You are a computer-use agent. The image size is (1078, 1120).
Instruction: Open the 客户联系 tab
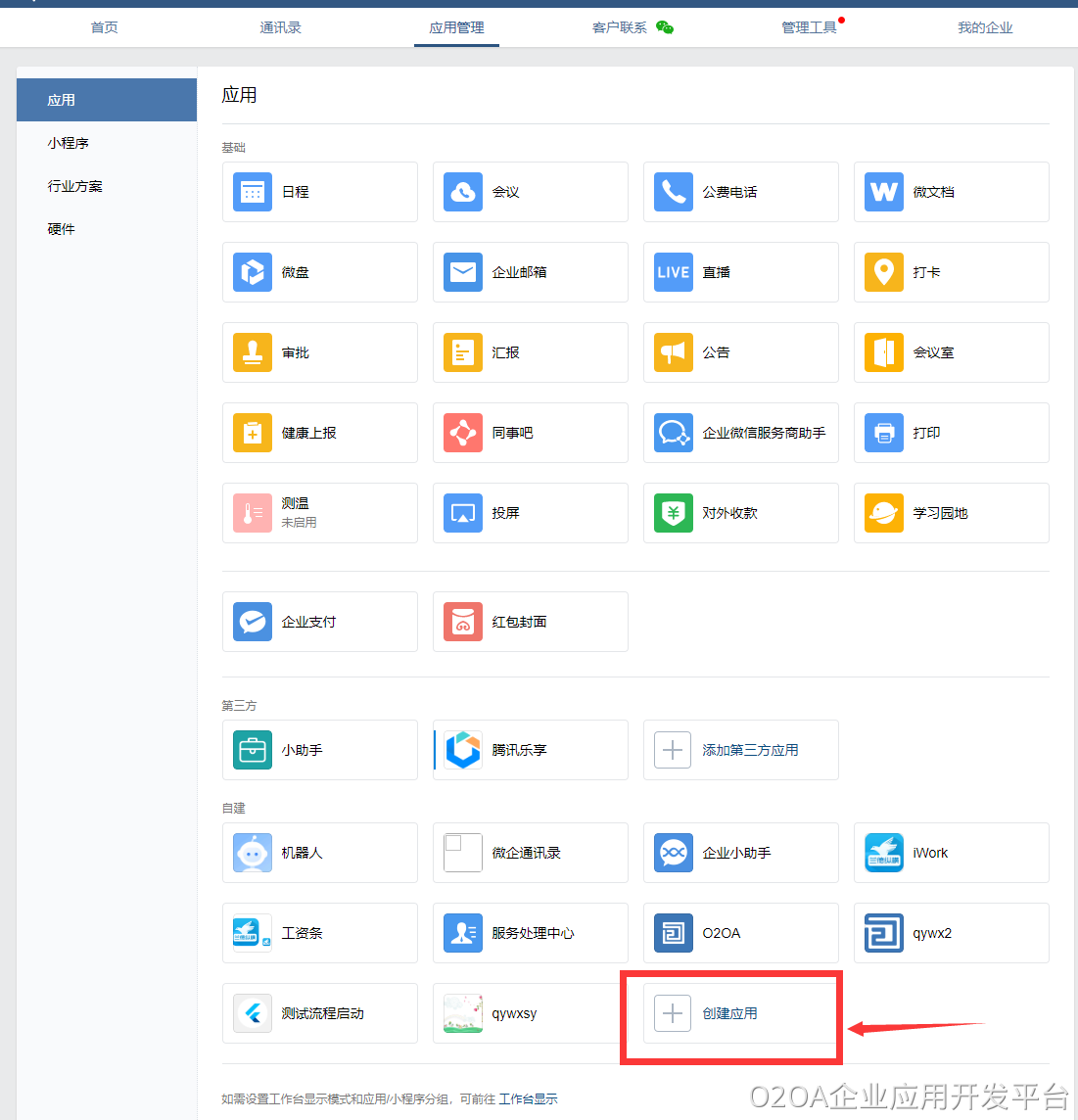tap(620, 27)
